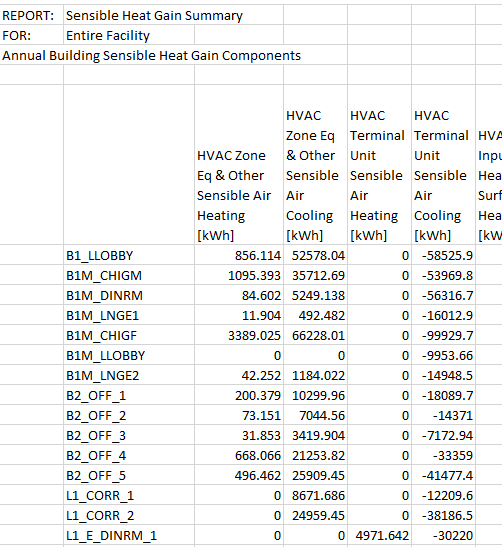
Task: Select the cell showing 35712.69
Action: tap(315, 276)
